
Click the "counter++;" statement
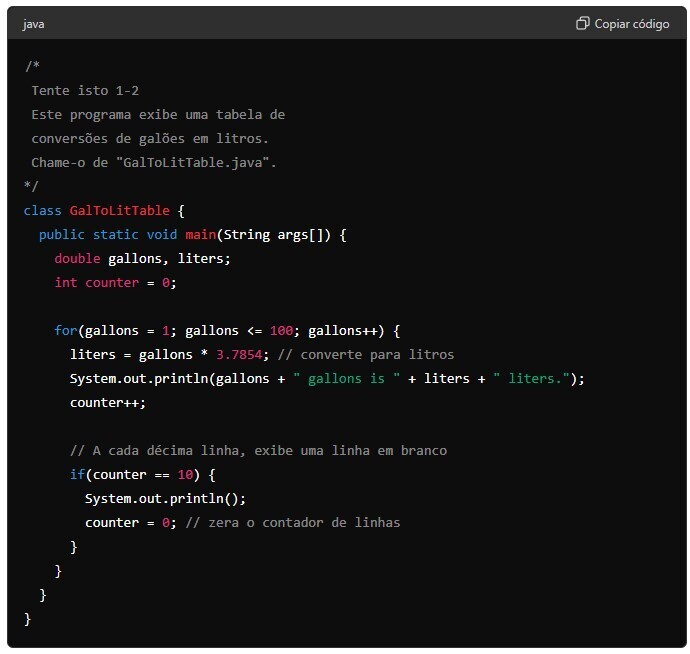click(108, 403)
